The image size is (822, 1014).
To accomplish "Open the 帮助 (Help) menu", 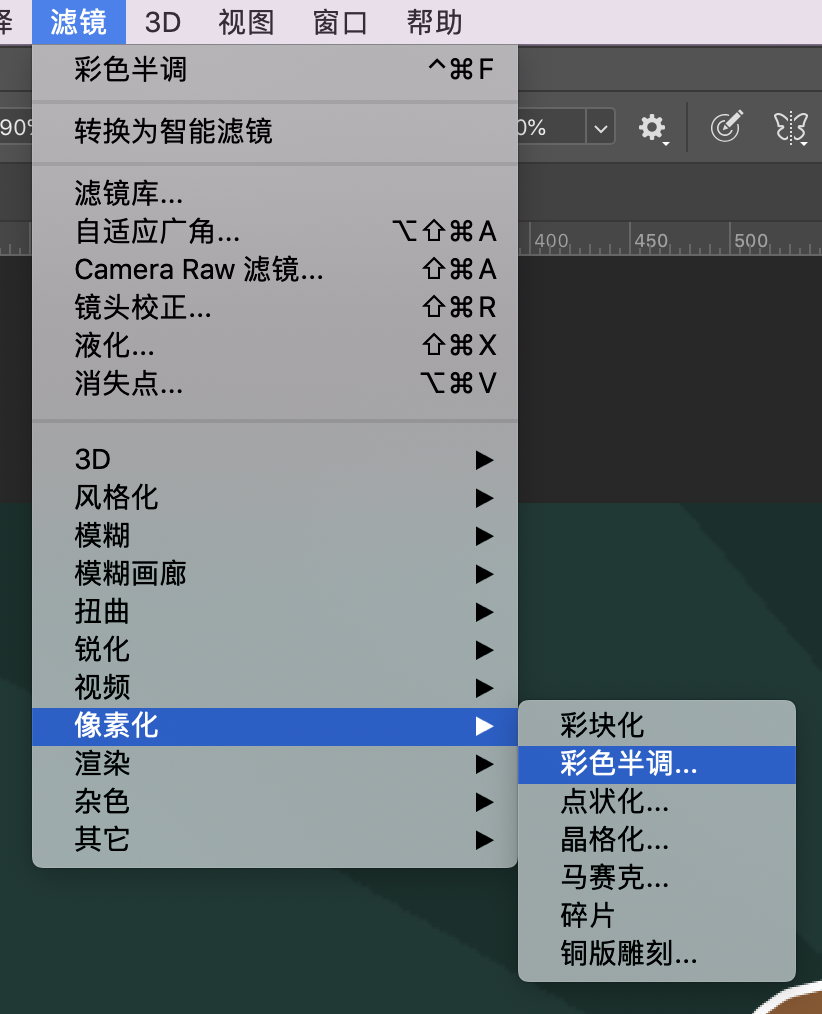I will click(435, 22).
